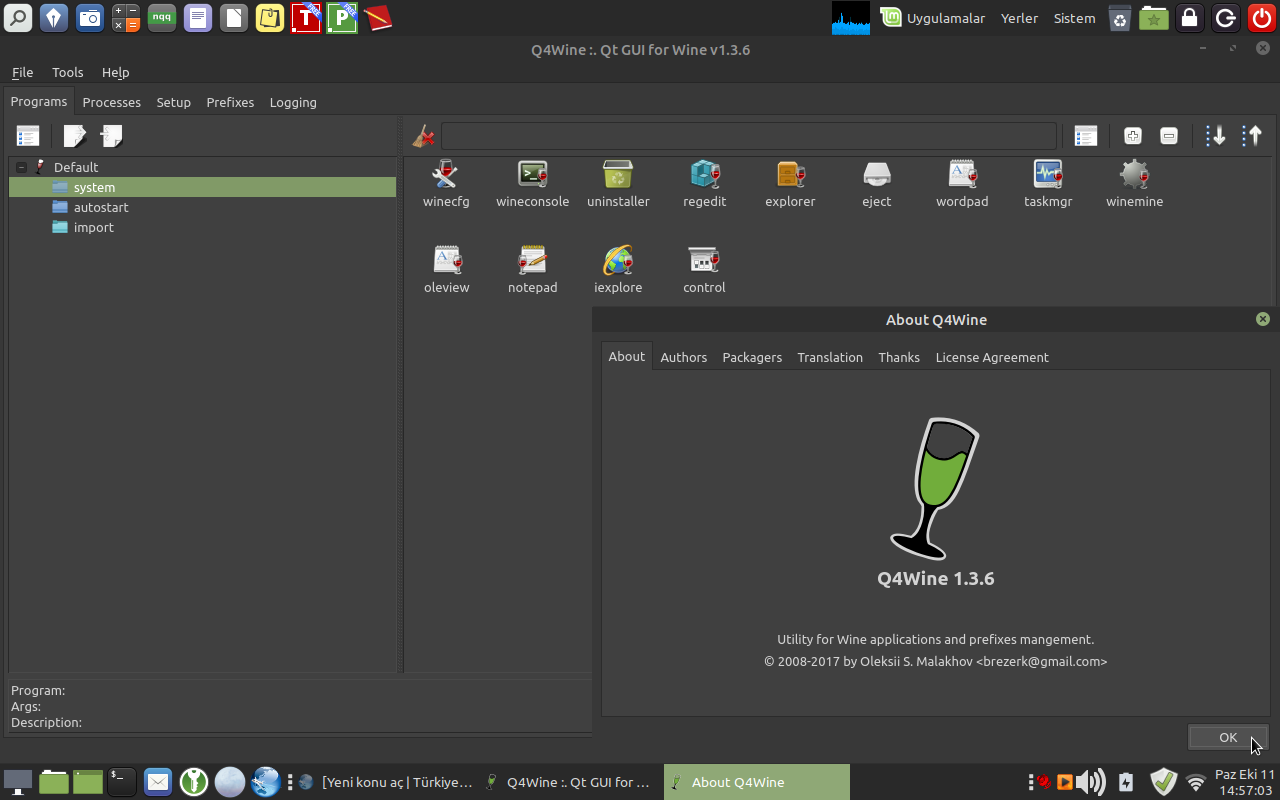This screenshot has height=800, width=1280.
Task: Select the oleview icon
Action: (446, 270)
